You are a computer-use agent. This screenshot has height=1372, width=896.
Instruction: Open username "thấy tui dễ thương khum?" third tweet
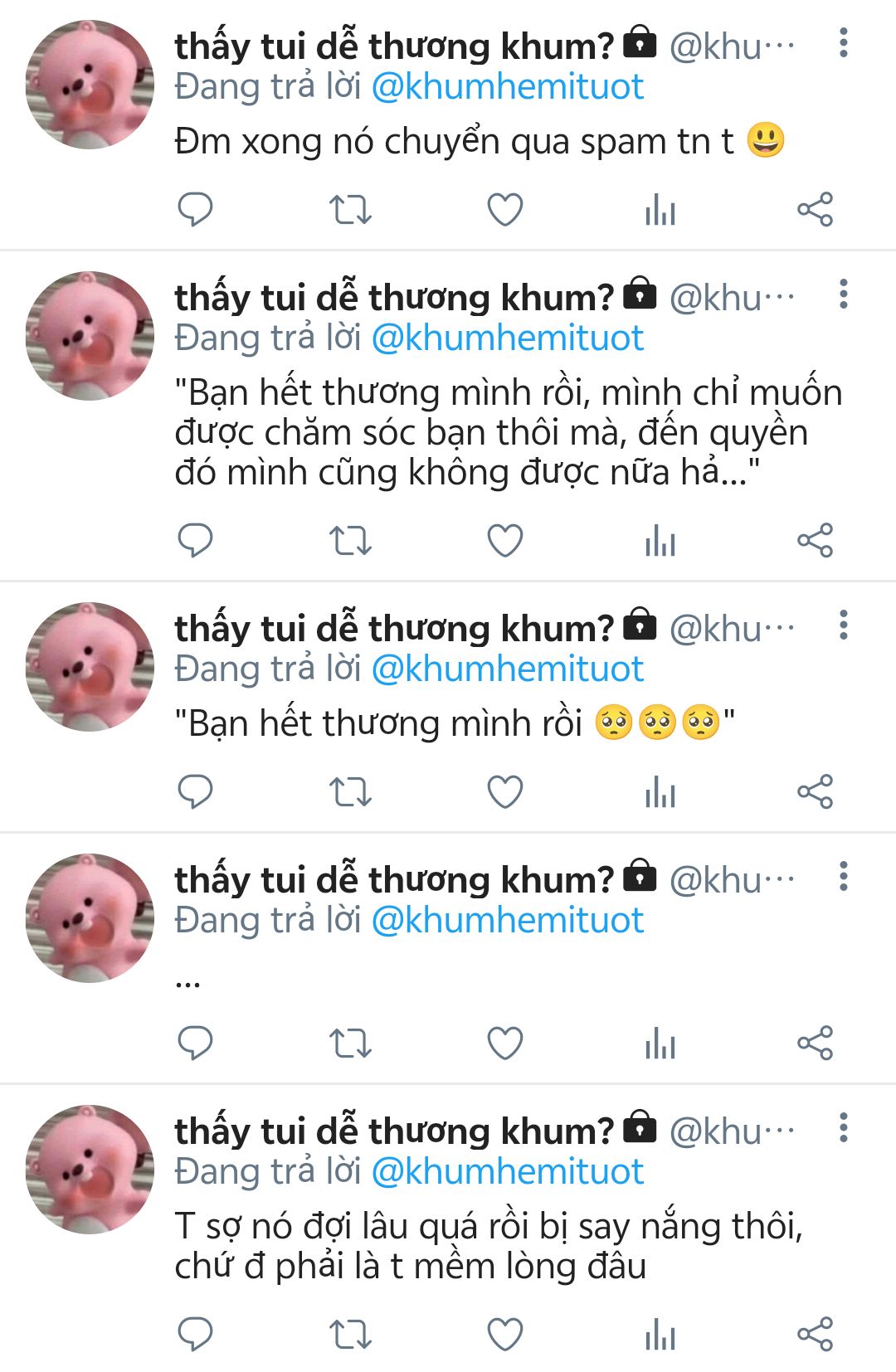point(394,628)
